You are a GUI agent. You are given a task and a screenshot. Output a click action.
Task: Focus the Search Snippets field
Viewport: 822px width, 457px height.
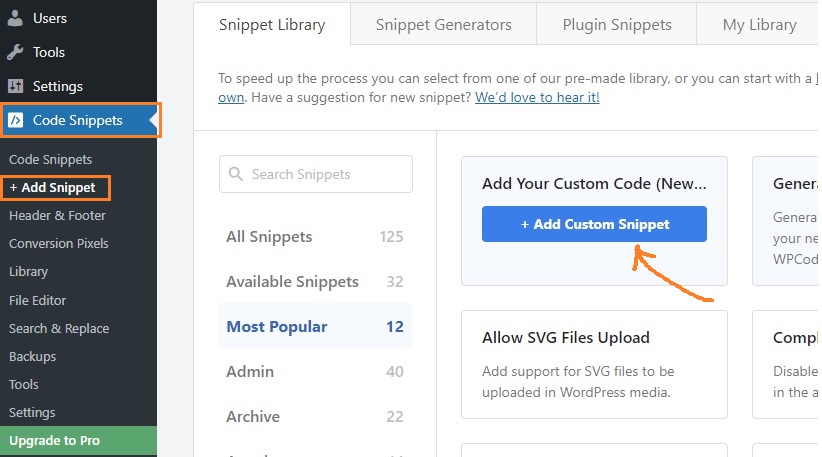coord(316,174)
